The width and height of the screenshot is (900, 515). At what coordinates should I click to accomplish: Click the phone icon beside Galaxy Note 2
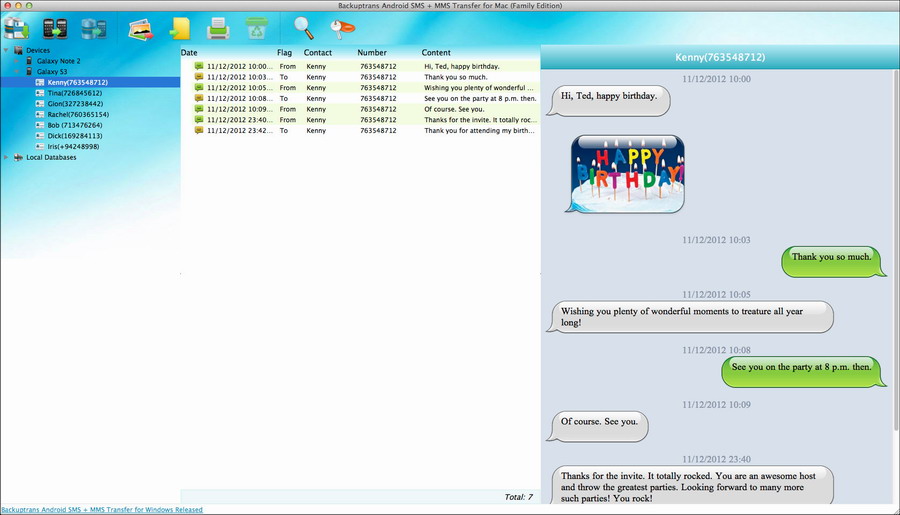29,61
